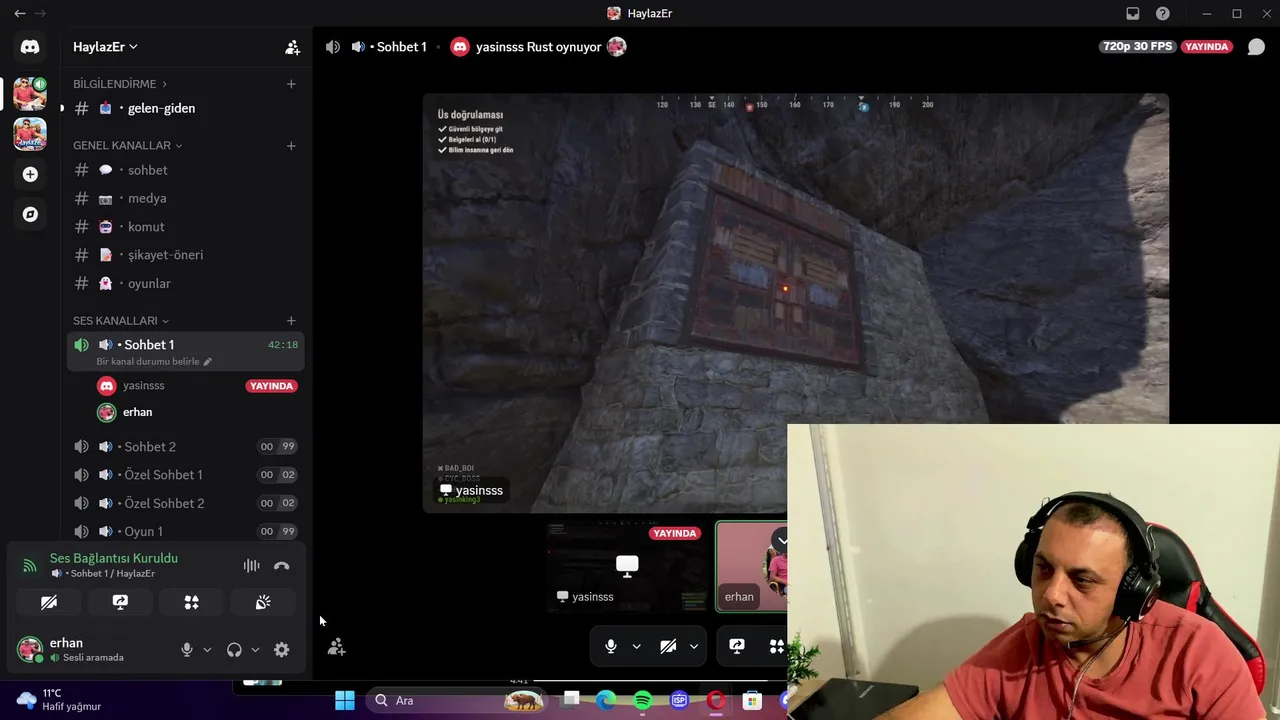Open the weather widget showing 11°C
The image size is (1280, 720).
pos(60,700)
